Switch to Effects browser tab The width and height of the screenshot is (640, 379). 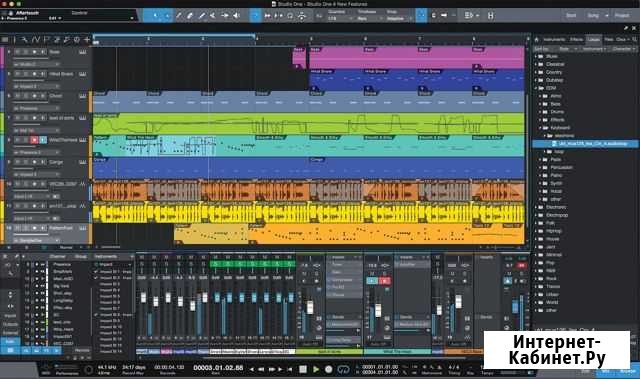click(576, 40)
